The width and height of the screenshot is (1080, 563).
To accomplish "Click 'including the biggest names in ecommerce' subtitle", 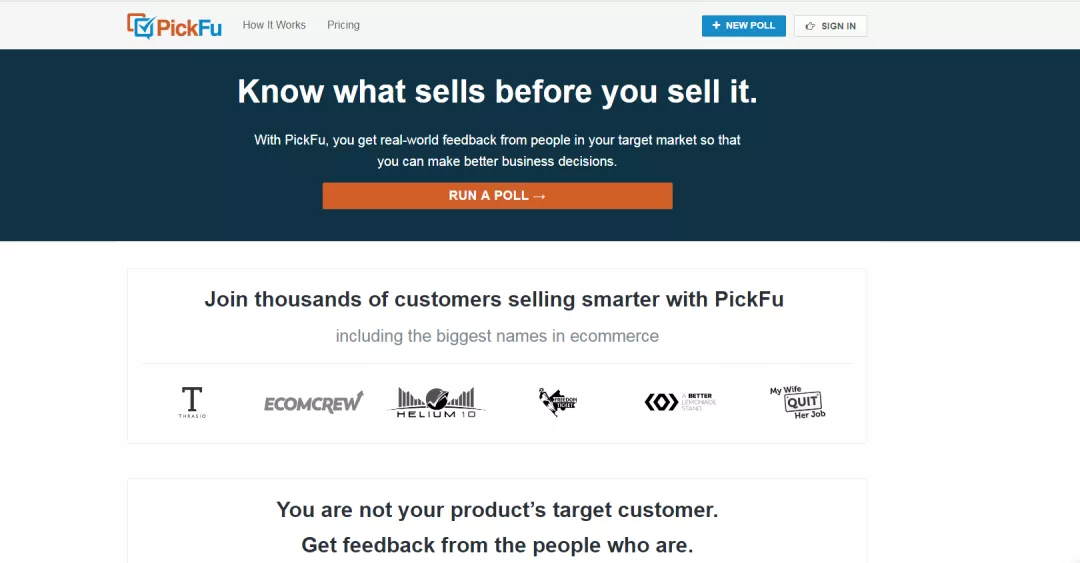I will (x=497, y=336).
